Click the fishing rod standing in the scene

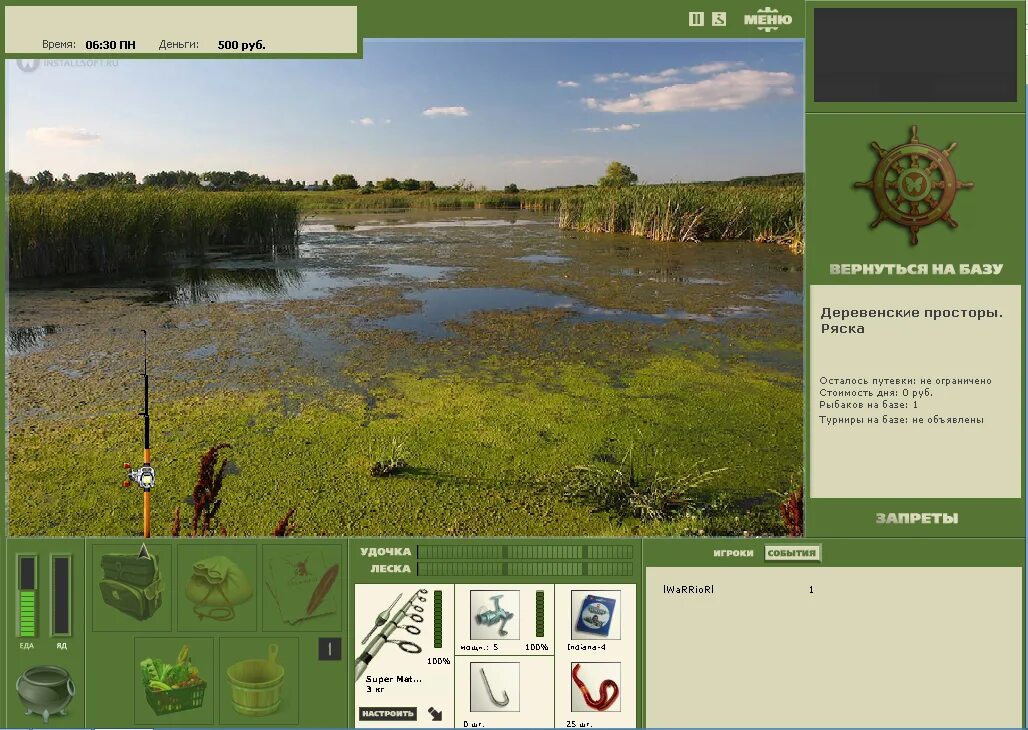click(x=146, y=433)
